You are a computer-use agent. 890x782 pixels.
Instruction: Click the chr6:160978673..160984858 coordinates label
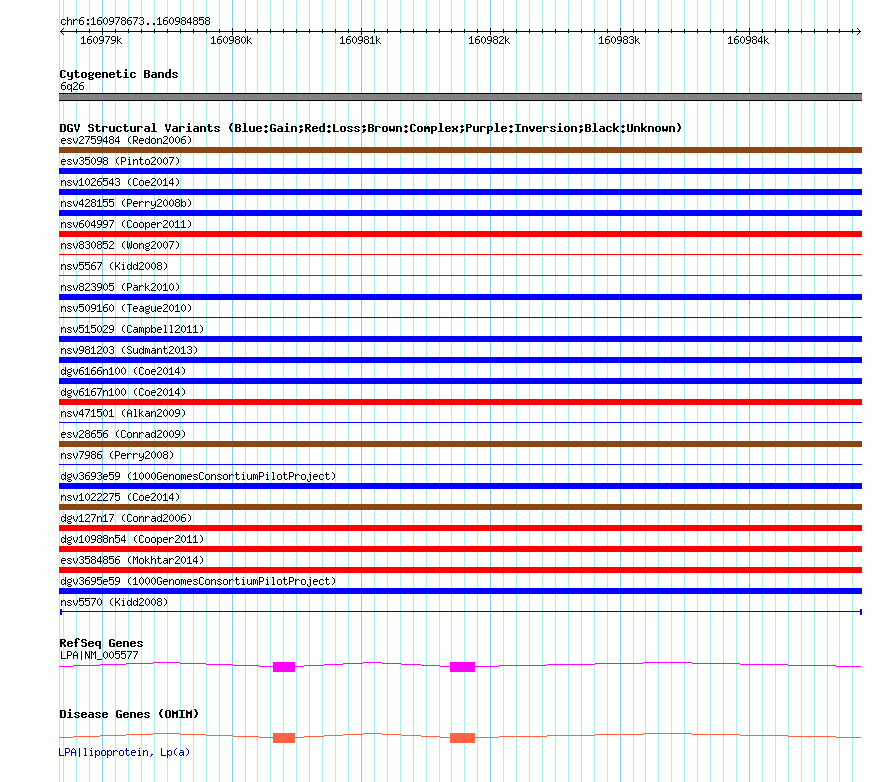click(135, 21)
